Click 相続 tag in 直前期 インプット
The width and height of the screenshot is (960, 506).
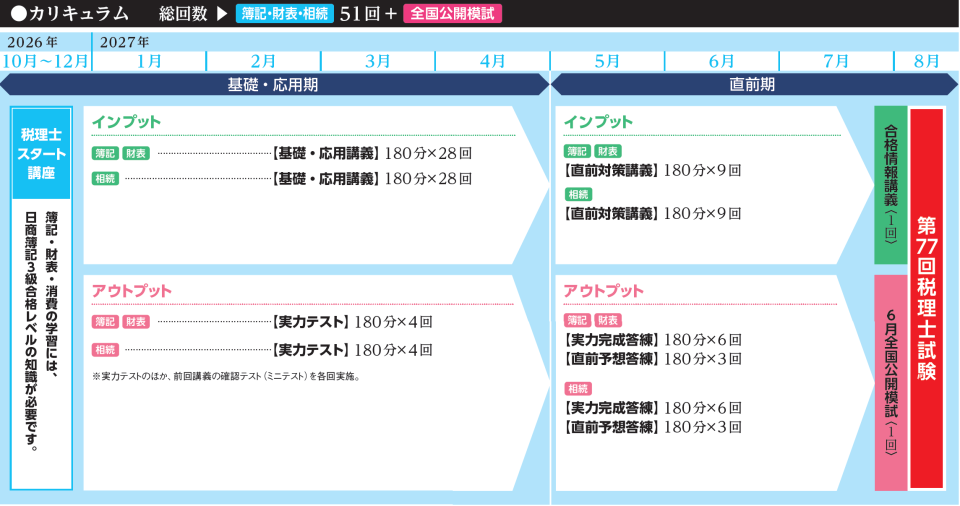tap(578, 194)
